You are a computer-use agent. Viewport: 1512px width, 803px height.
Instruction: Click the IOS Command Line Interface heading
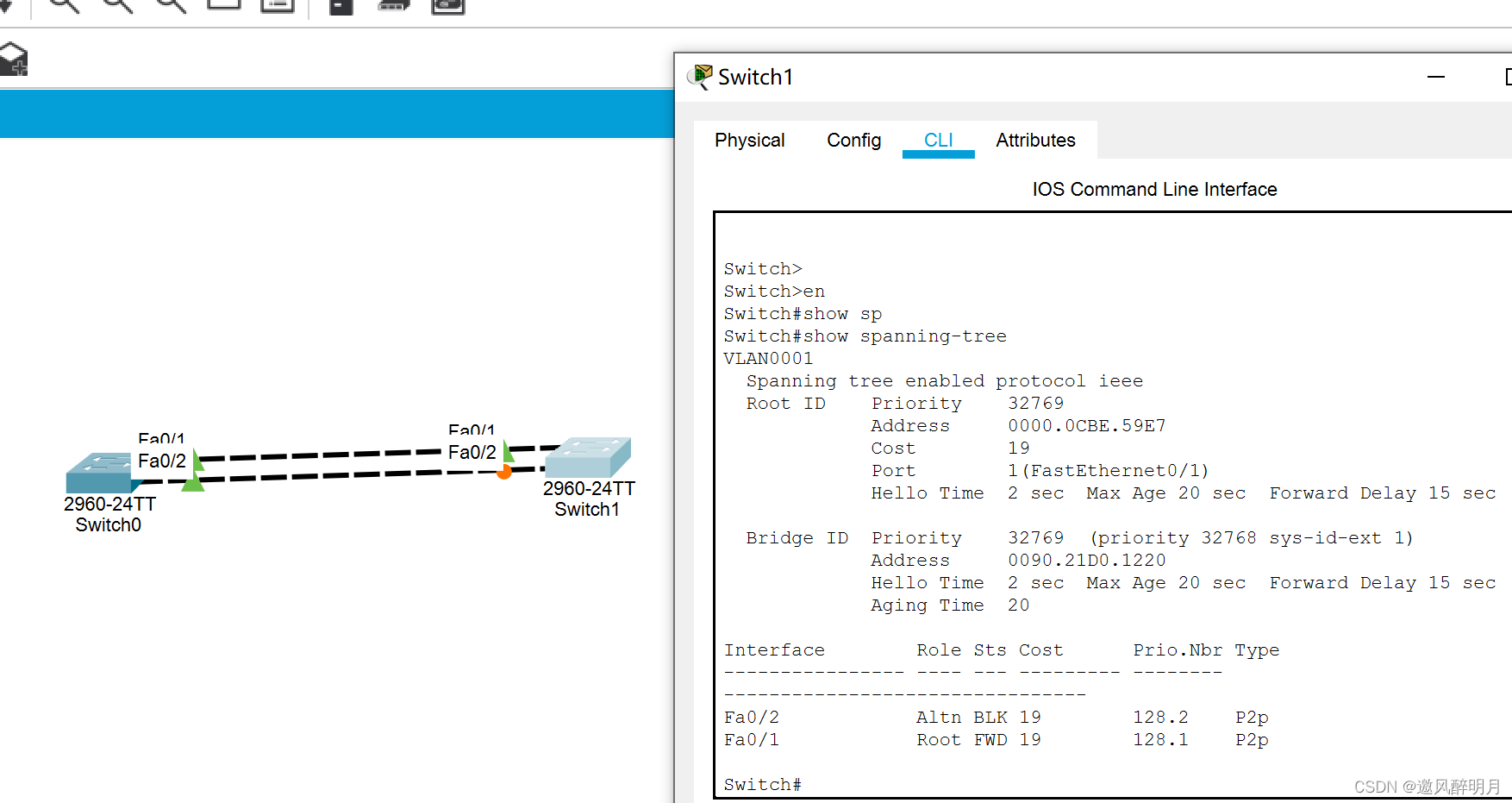(1155, 190)
